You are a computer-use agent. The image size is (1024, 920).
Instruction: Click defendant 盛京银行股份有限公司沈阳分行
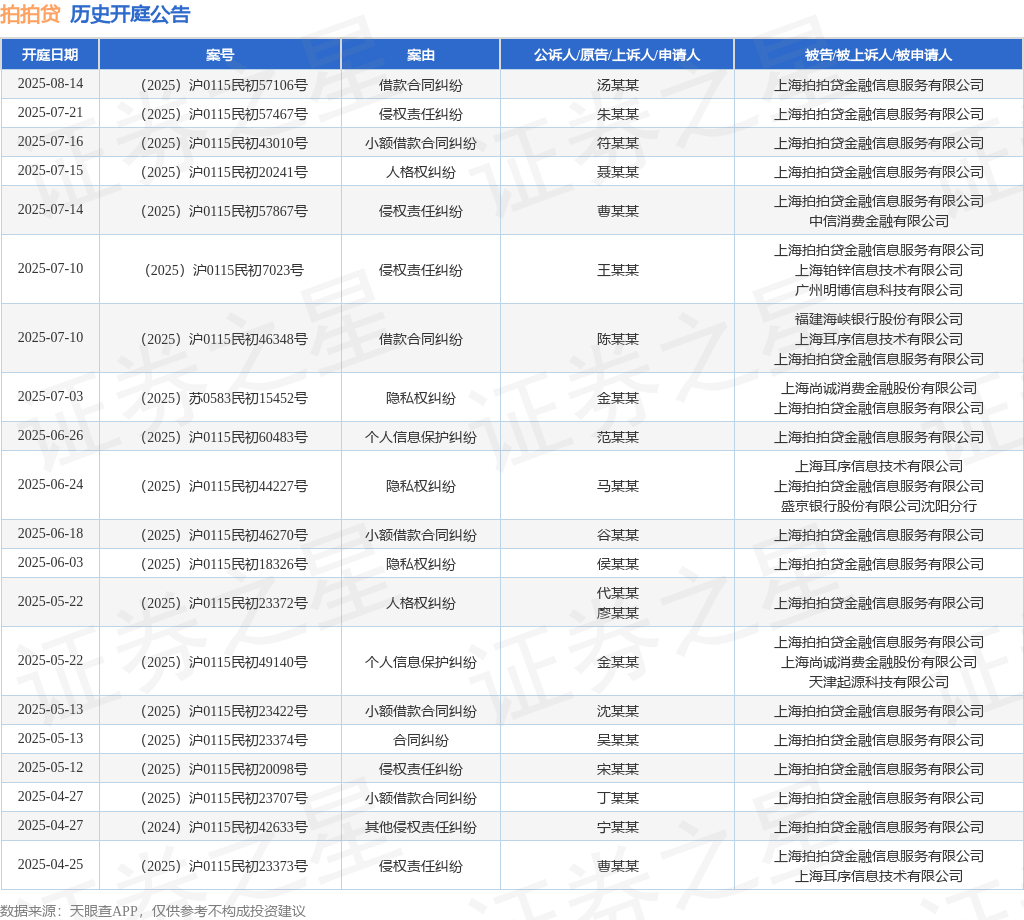[878, 506]
